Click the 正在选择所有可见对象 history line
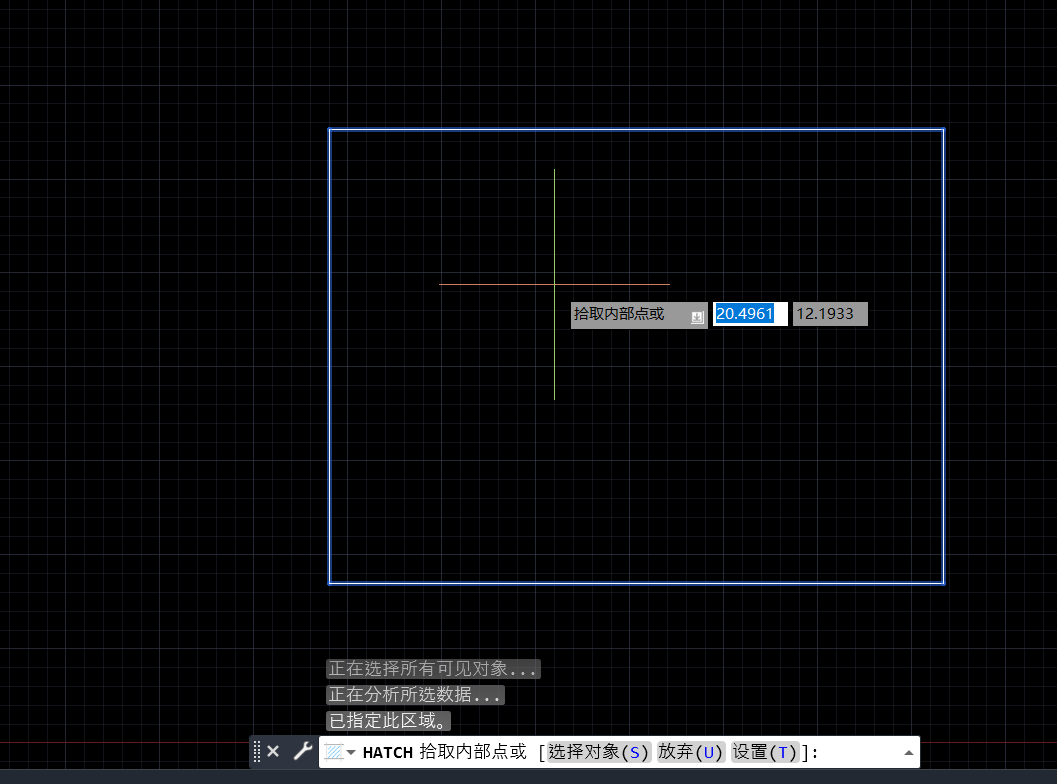 [433, 669]
